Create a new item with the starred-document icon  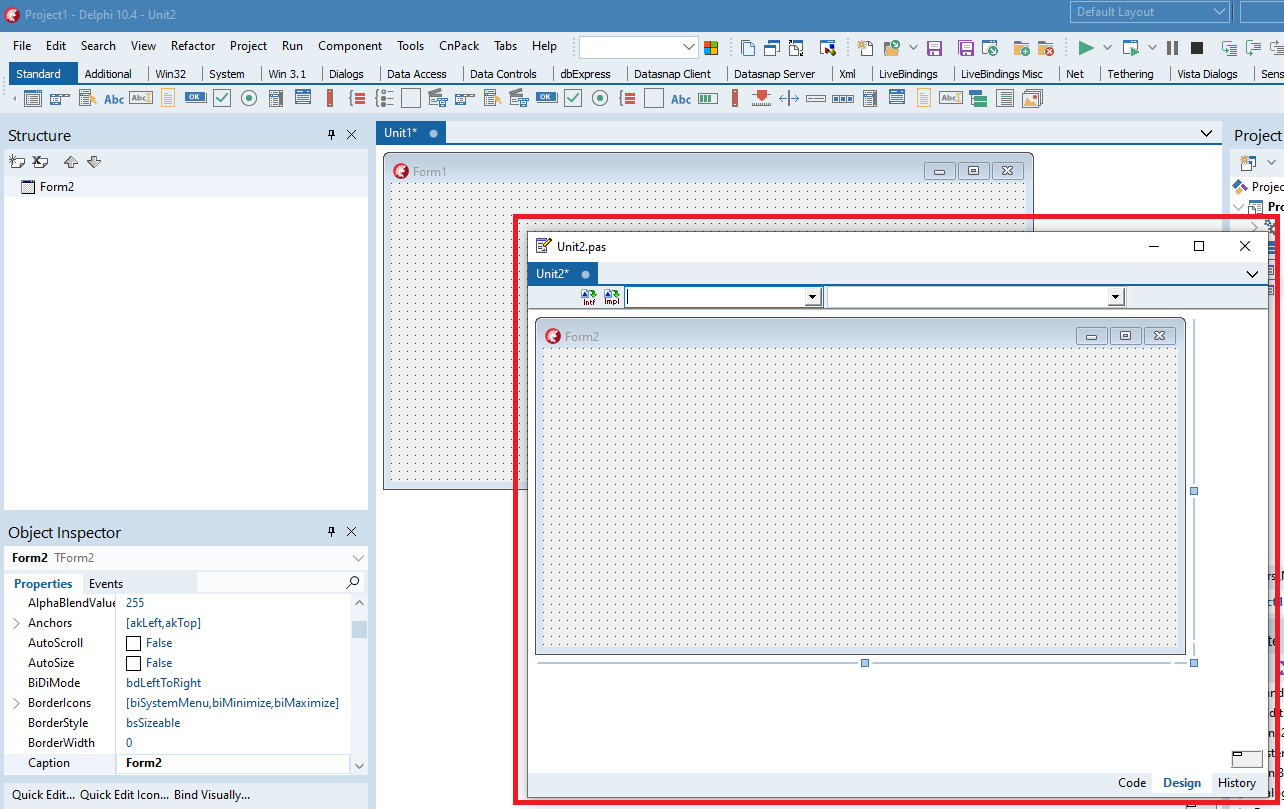(866, 47)
